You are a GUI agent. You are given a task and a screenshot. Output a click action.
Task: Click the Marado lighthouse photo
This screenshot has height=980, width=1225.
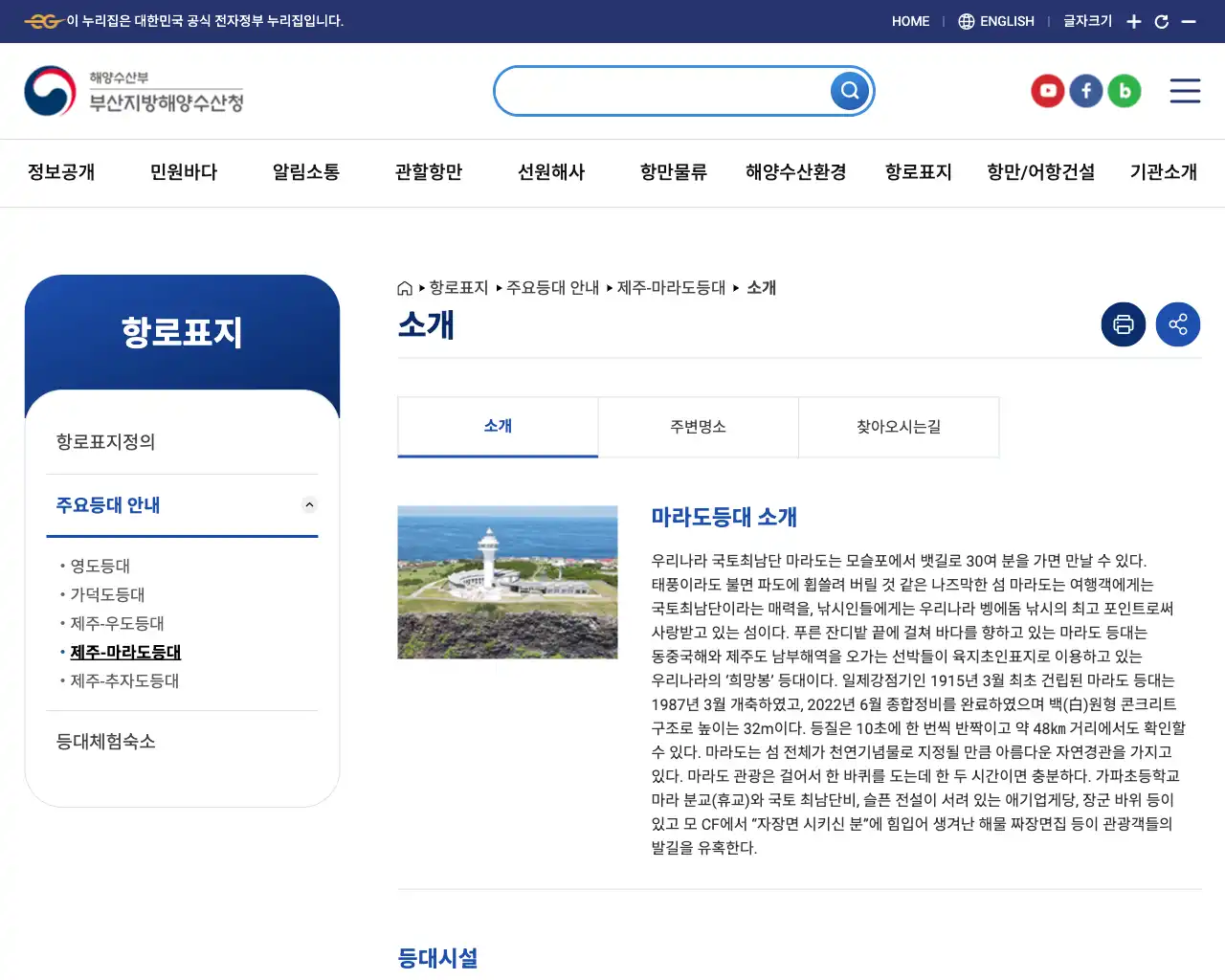tap(507, 582)
